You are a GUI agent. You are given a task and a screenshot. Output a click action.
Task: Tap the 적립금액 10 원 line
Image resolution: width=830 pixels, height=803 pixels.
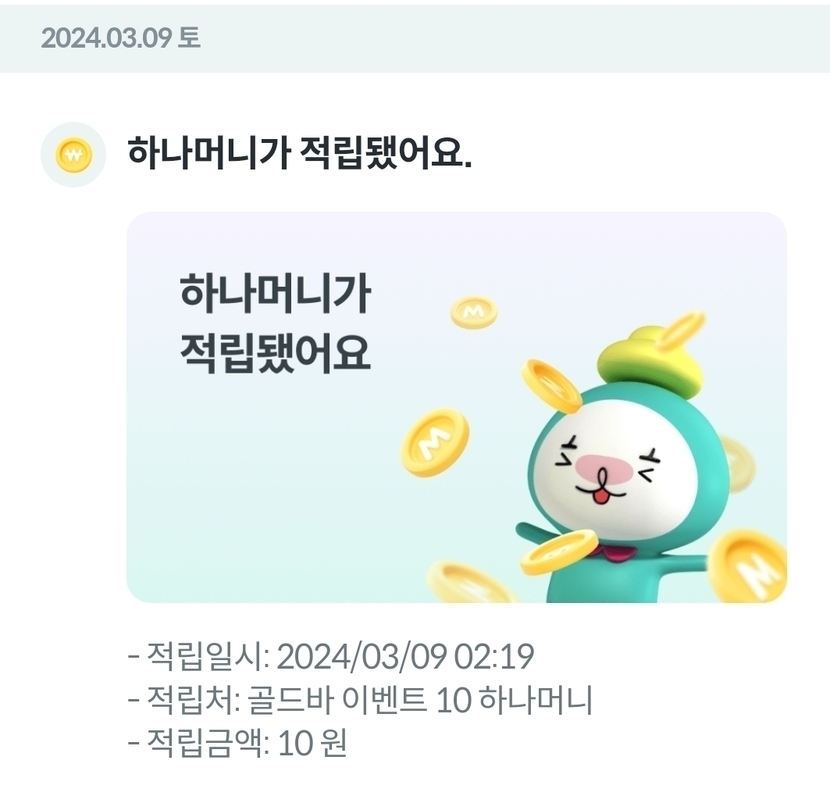238,743
